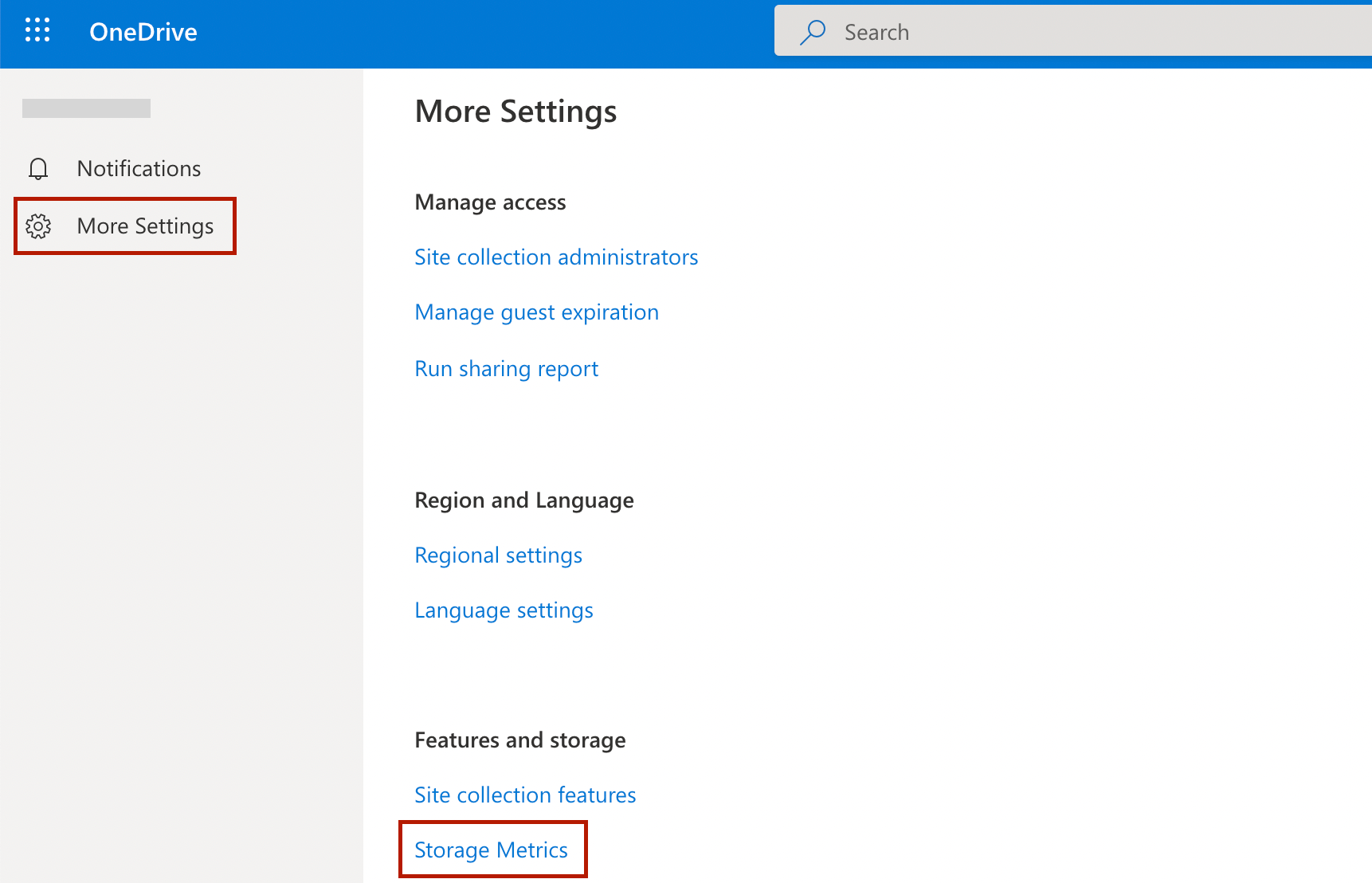The width and height of the screenshot is (1372, 883).
Task: Select More Settings in the sidebar
Action: [x=145, y=226]
